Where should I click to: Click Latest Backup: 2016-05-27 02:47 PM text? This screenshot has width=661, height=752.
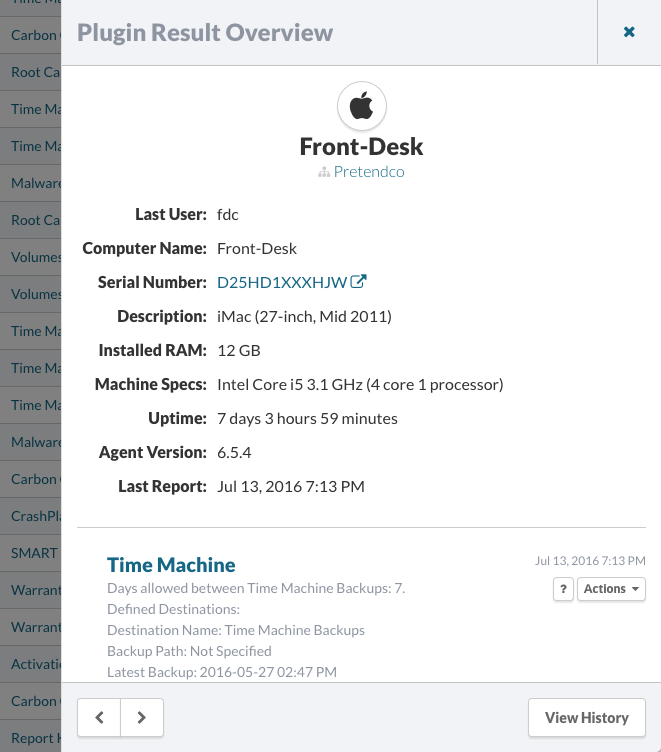coord(222,672)
